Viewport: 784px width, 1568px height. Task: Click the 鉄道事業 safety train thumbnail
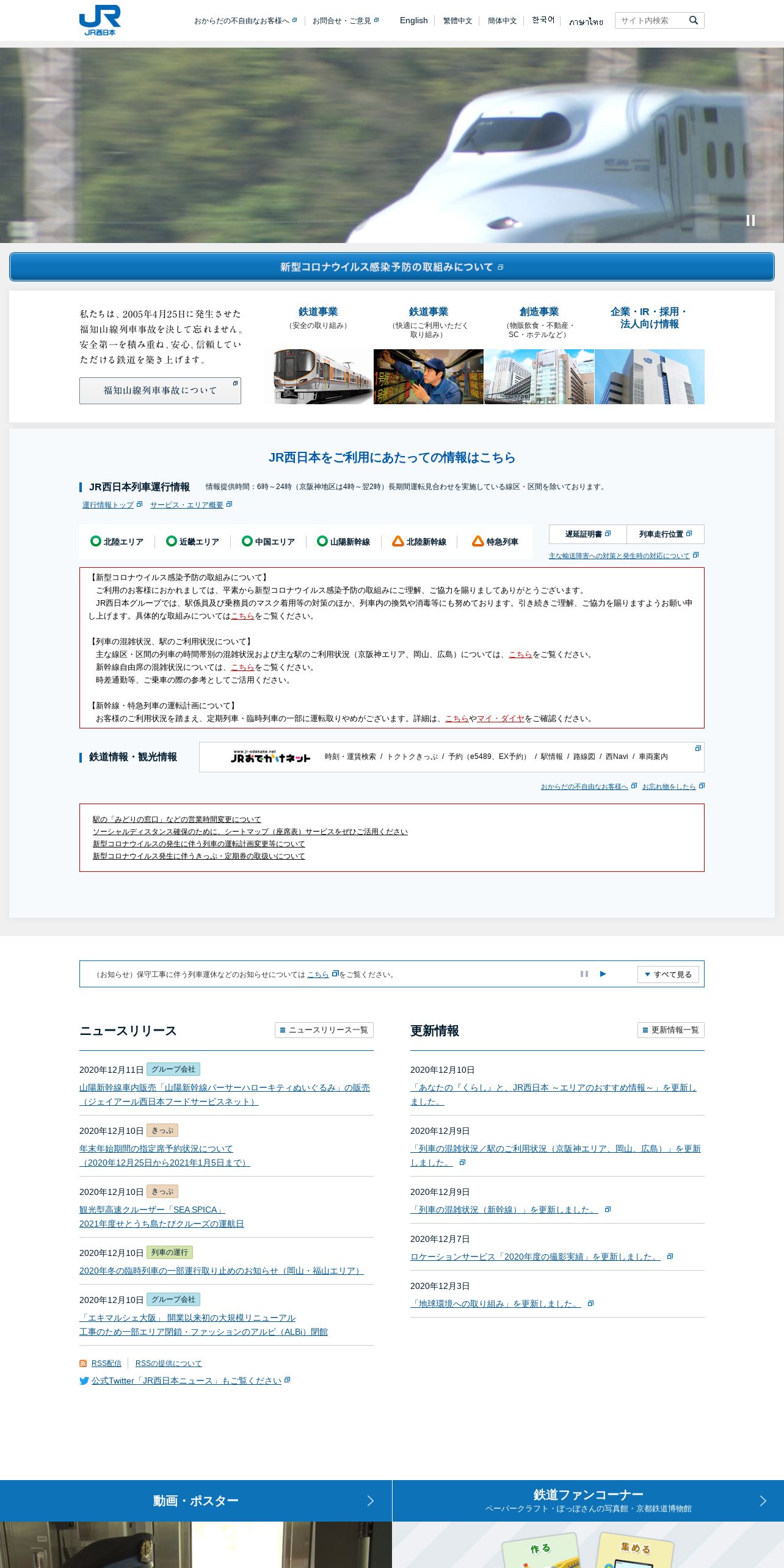318,377
